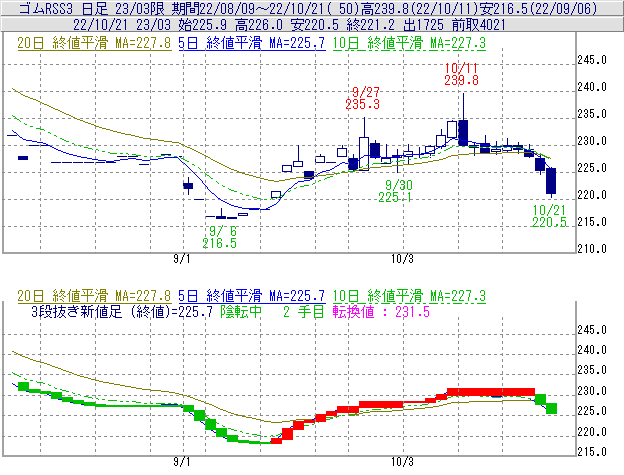
Task: Click the 10日 終値平滑 MA=227.3 legend in upper chart
Action: [x=409, y=43]
